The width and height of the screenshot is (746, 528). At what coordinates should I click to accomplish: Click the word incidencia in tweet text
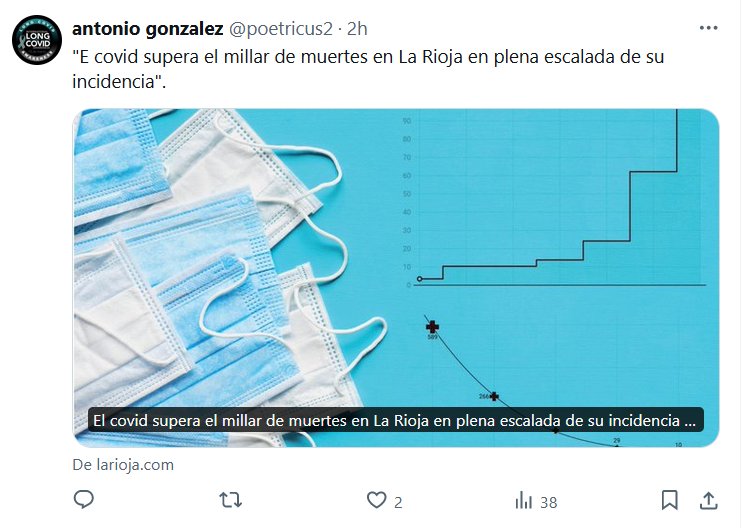click(114, 81)
